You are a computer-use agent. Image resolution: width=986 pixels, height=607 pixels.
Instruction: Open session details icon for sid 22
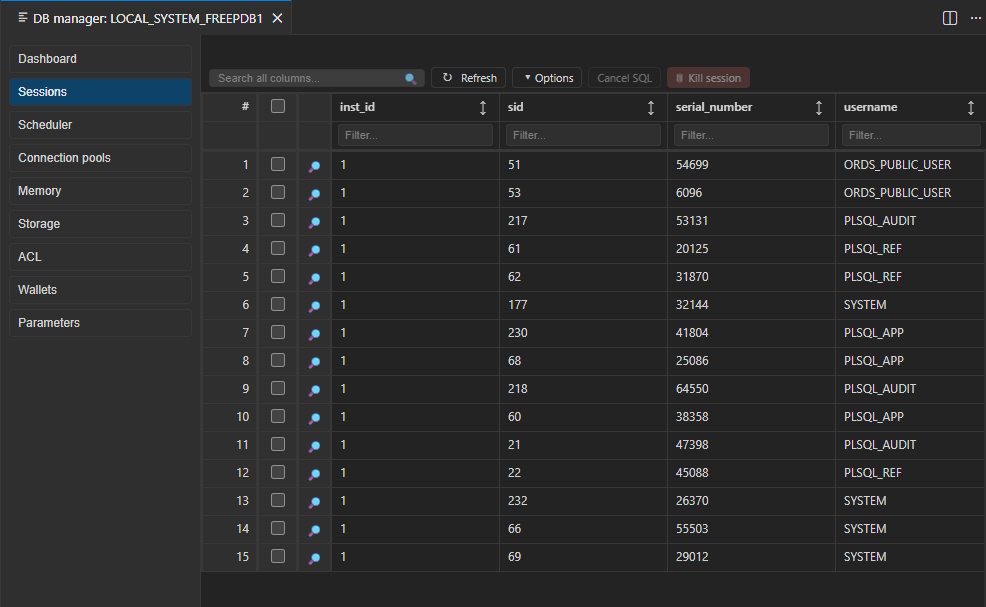coord(314,474)
